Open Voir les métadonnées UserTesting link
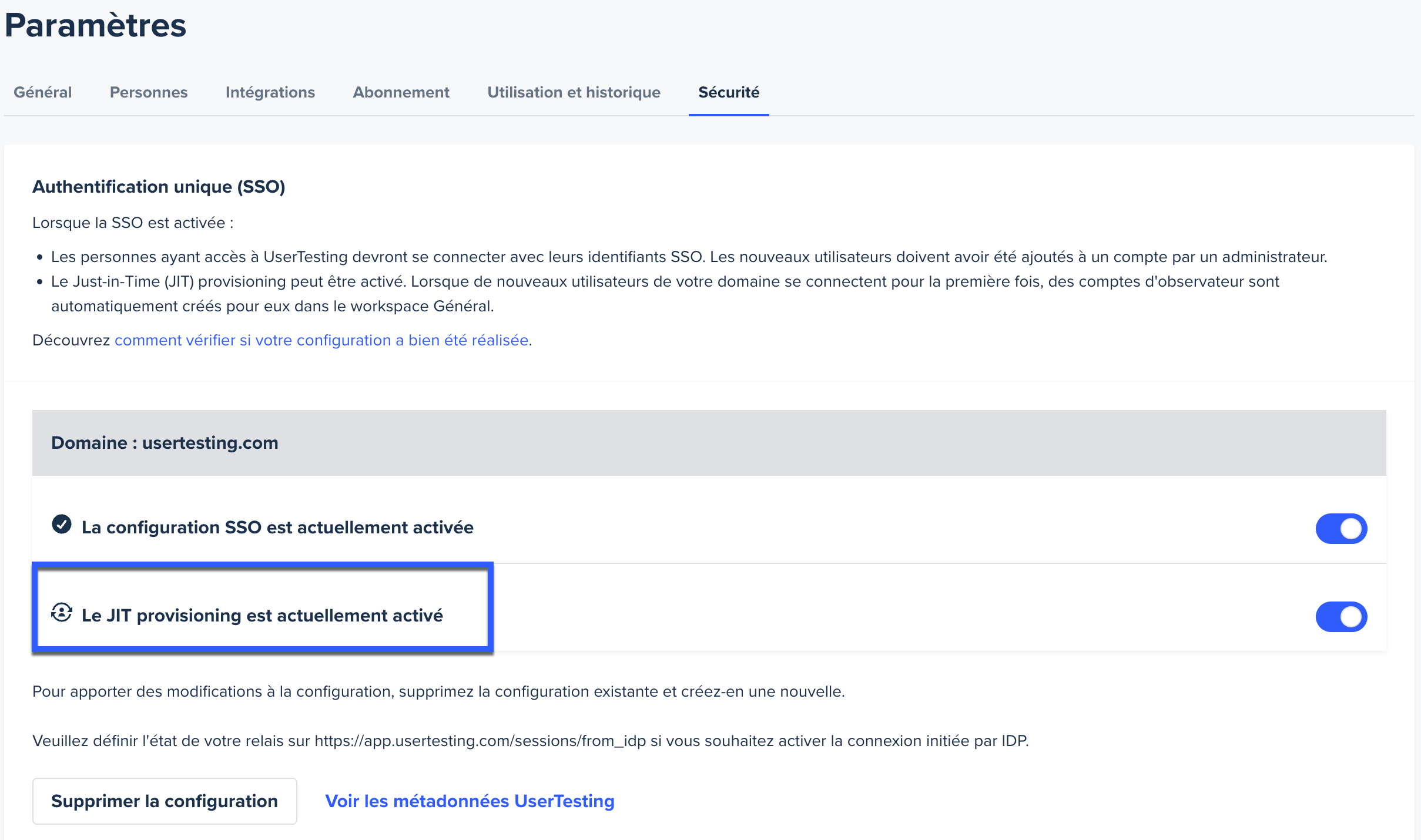This screenshot has width=1421, height=840. click(x=470, y=801)
